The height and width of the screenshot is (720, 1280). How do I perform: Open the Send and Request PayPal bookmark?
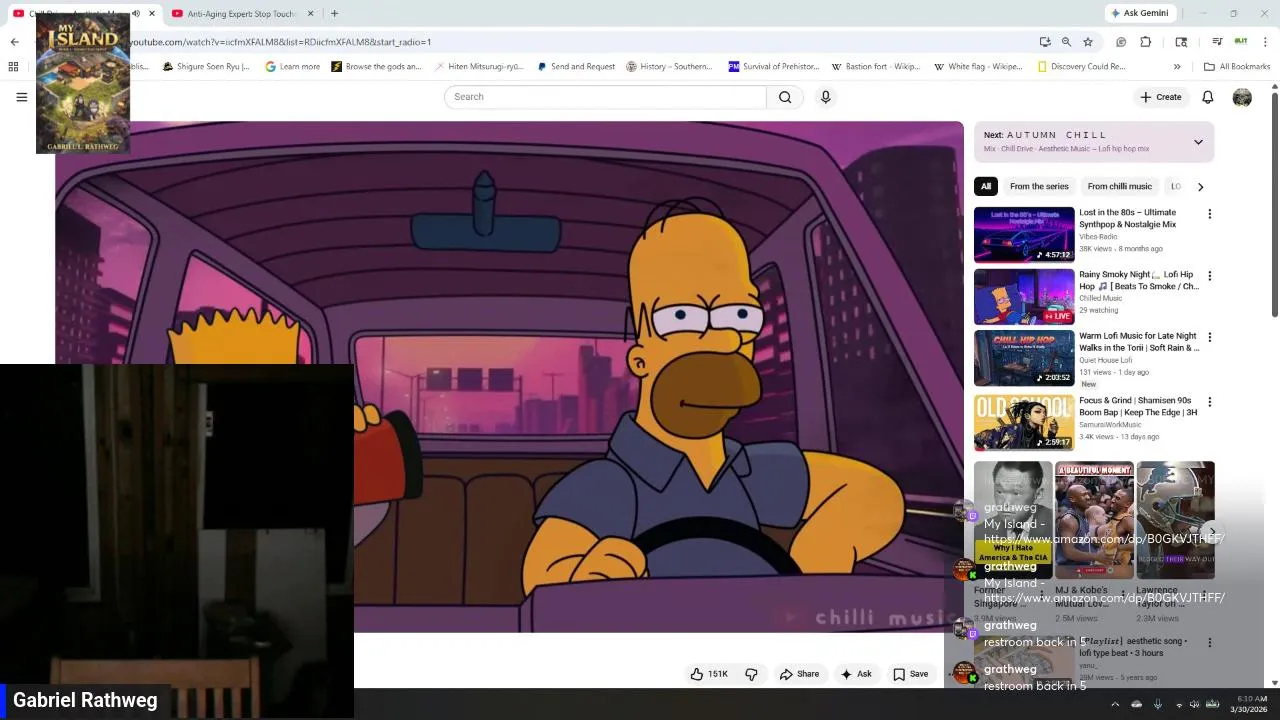[576, 67]
